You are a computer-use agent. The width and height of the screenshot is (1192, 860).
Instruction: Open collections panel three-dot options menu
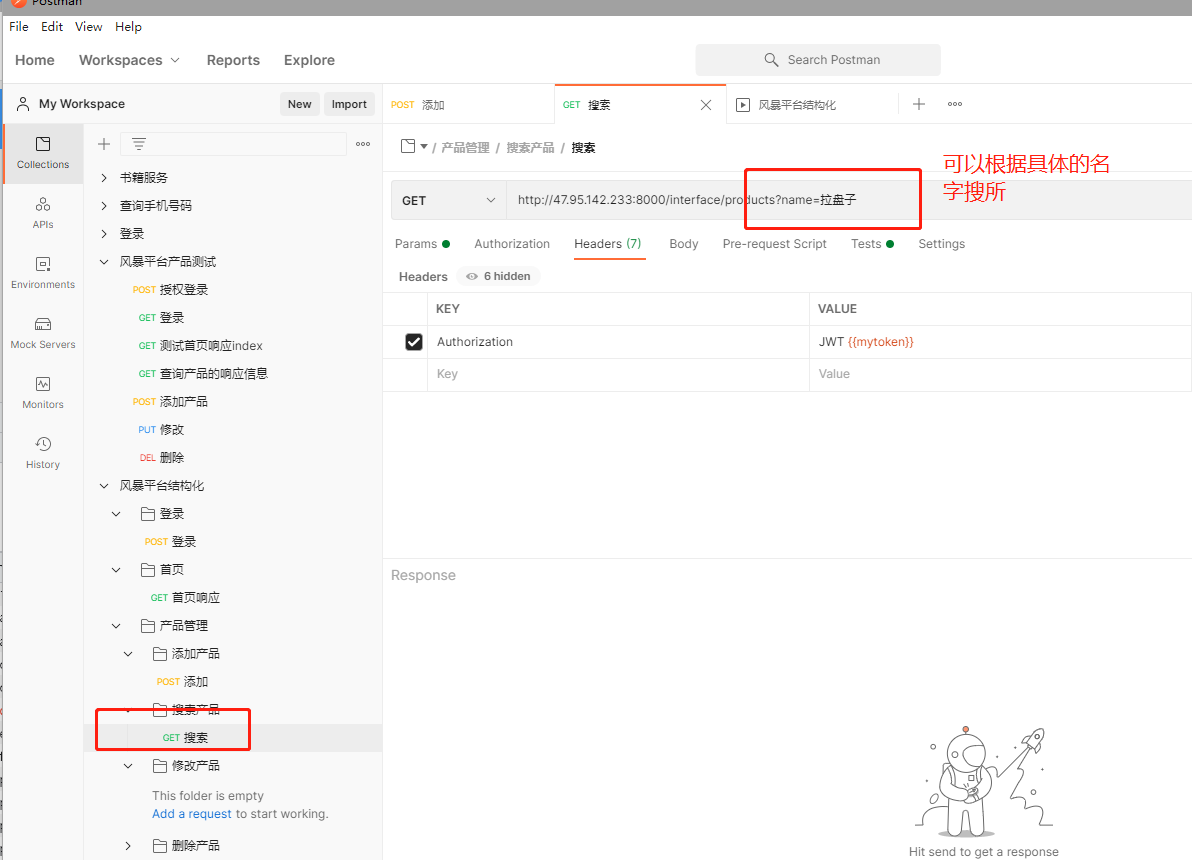click(x=363, y=144)
